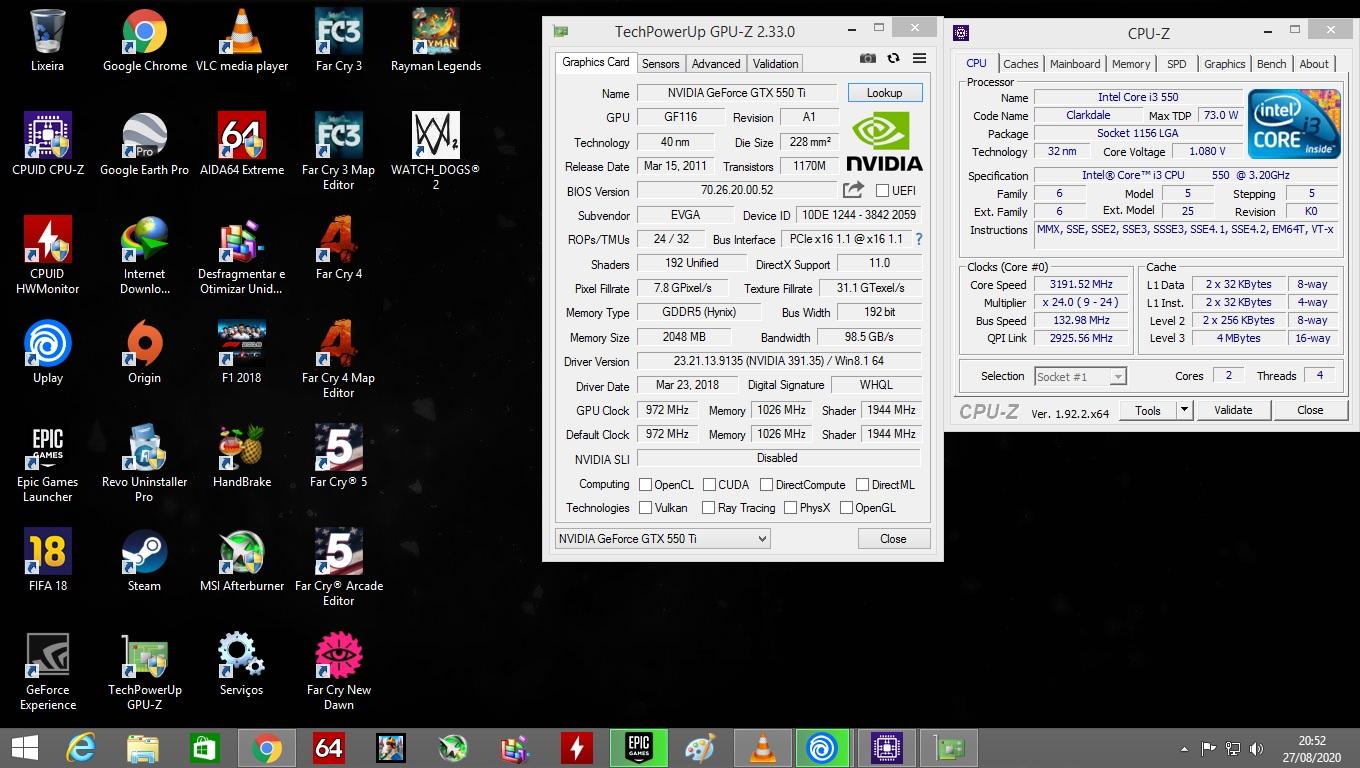Select the VLC media player desktop icon

tap(241, 41)
